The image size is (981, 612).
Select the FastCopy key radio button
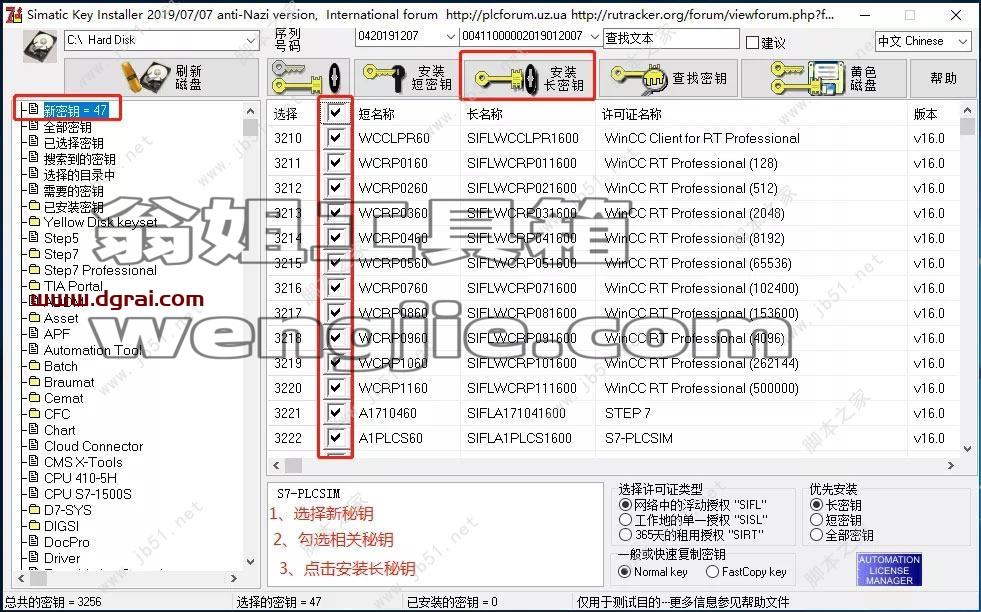(x=713, y=571)
